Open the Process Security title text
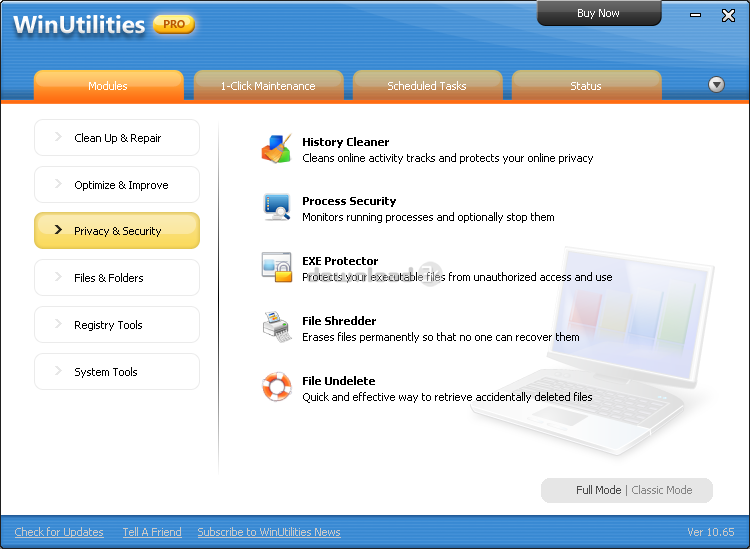This screenshot has height=549, width=750. pyautogui.click(x=349, y=201)
